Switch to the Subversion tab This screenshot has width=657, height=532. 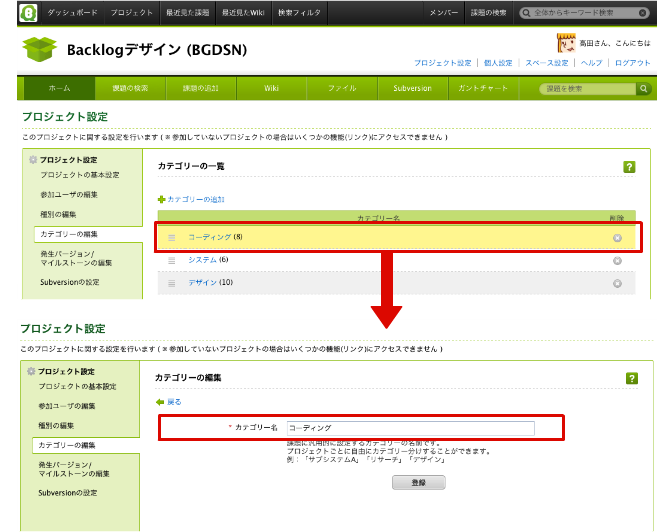pyautogui.click(x=413, y=88)
